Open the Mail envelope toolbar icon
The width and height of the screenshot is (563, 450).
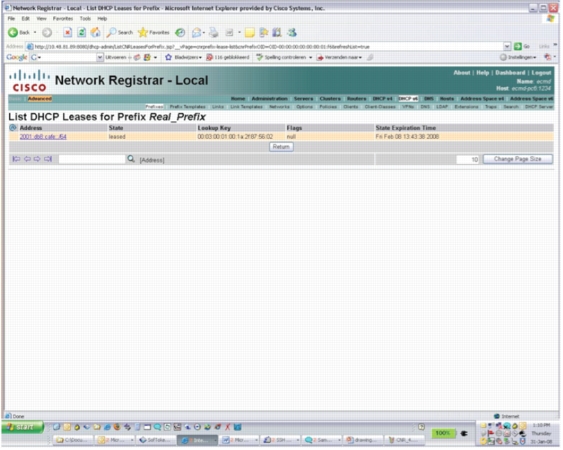tap(196, 33)
